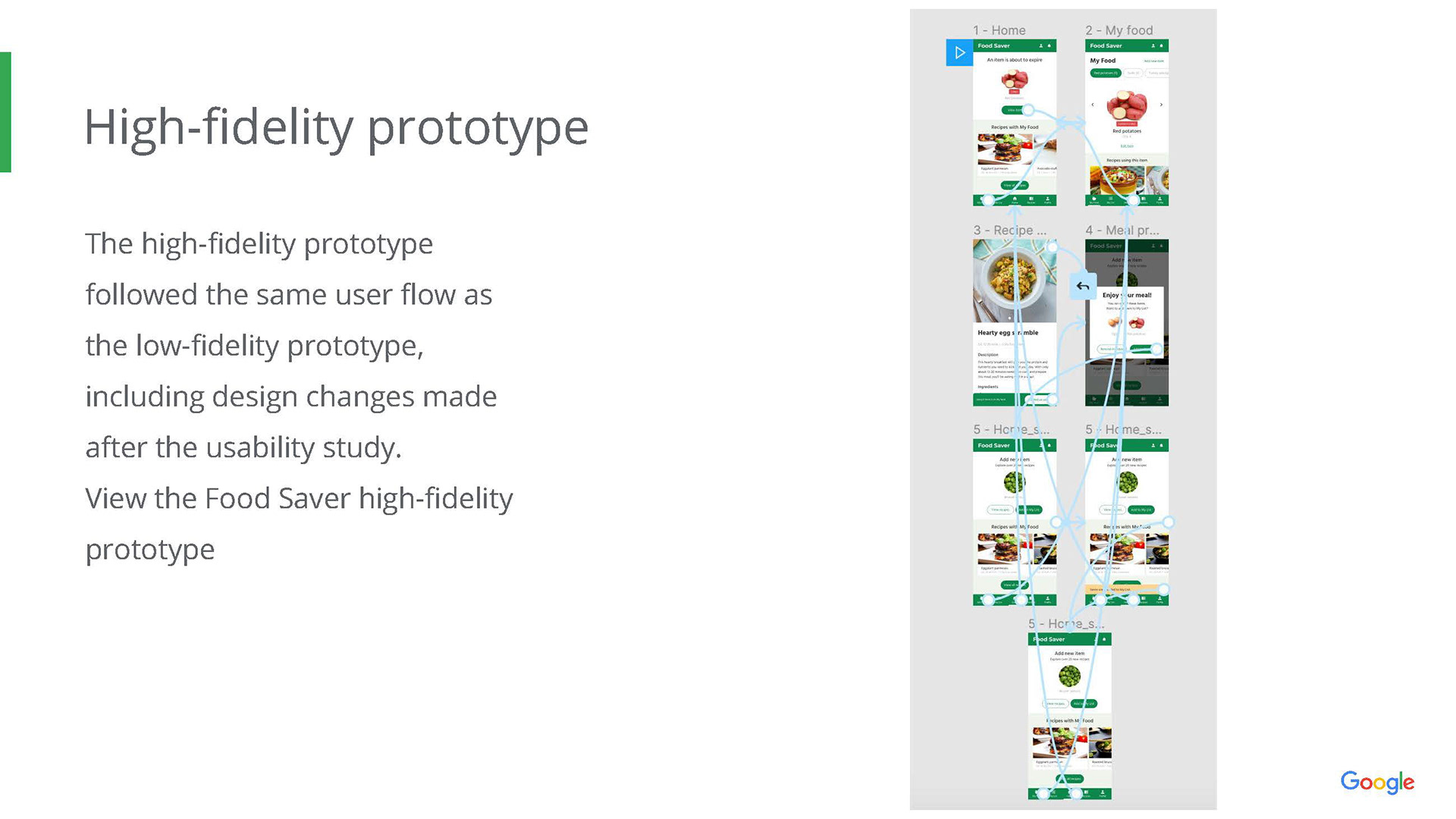Select the '4 - Meal pr...' frame label
The height and width of the screenshot is (819, 1456).
(x=1122, y=230)
